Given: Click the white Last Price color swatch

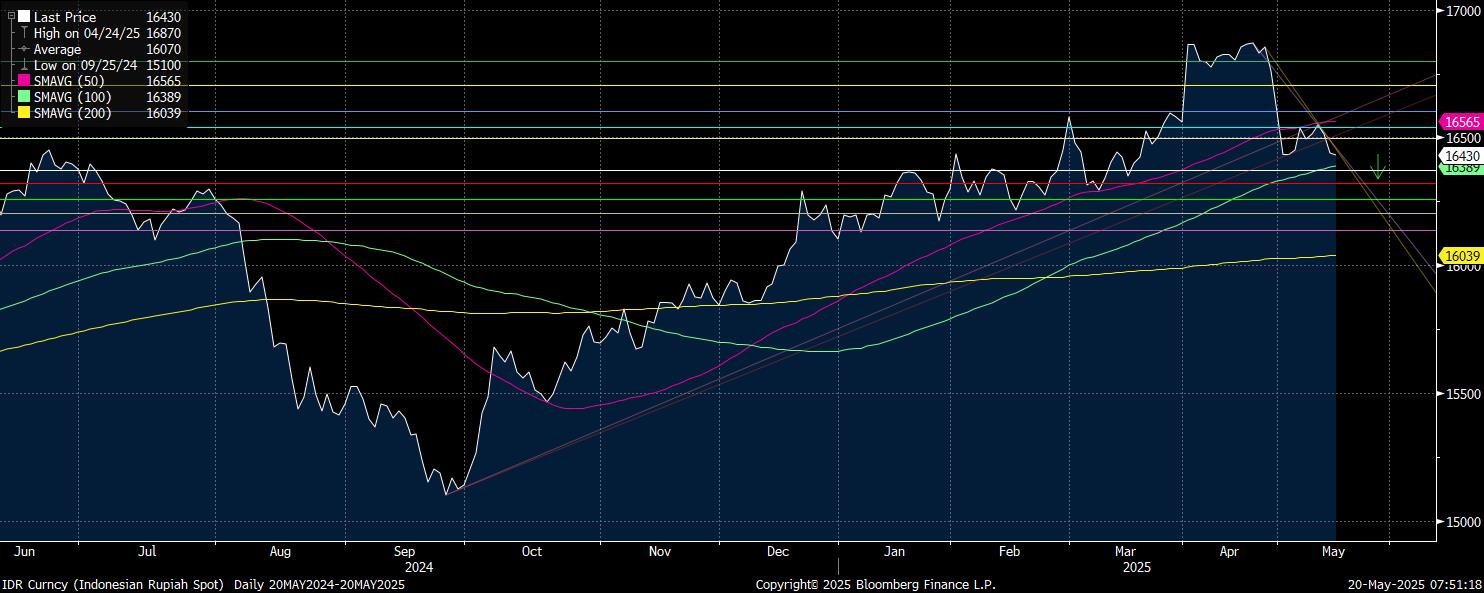Looking at the screenshot, I should click(x=24, y=17).
